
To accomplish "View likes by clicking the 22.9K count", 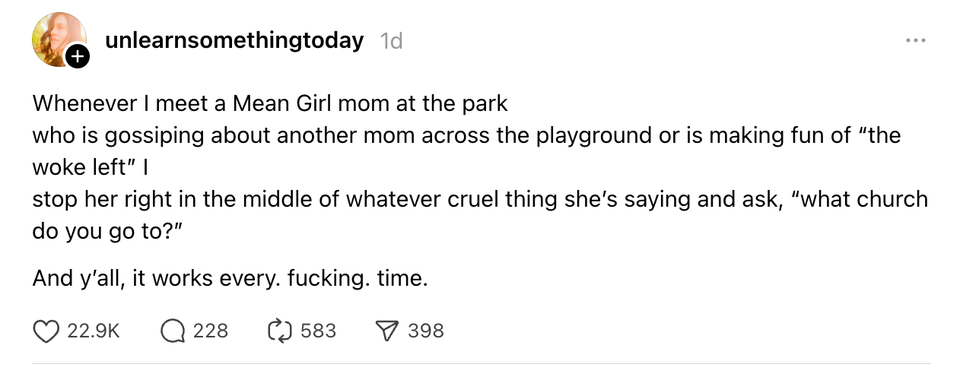I will pos(93,331).
